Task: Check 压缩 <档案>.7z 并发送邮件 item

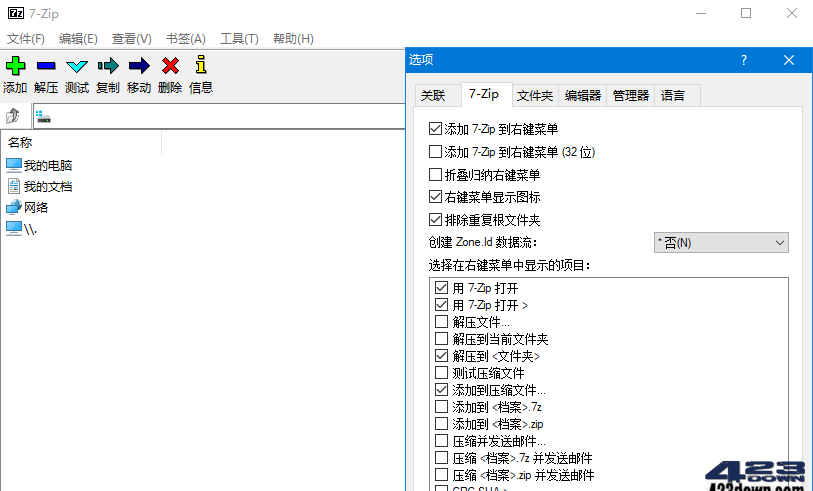Action: [x=441, y=458]
